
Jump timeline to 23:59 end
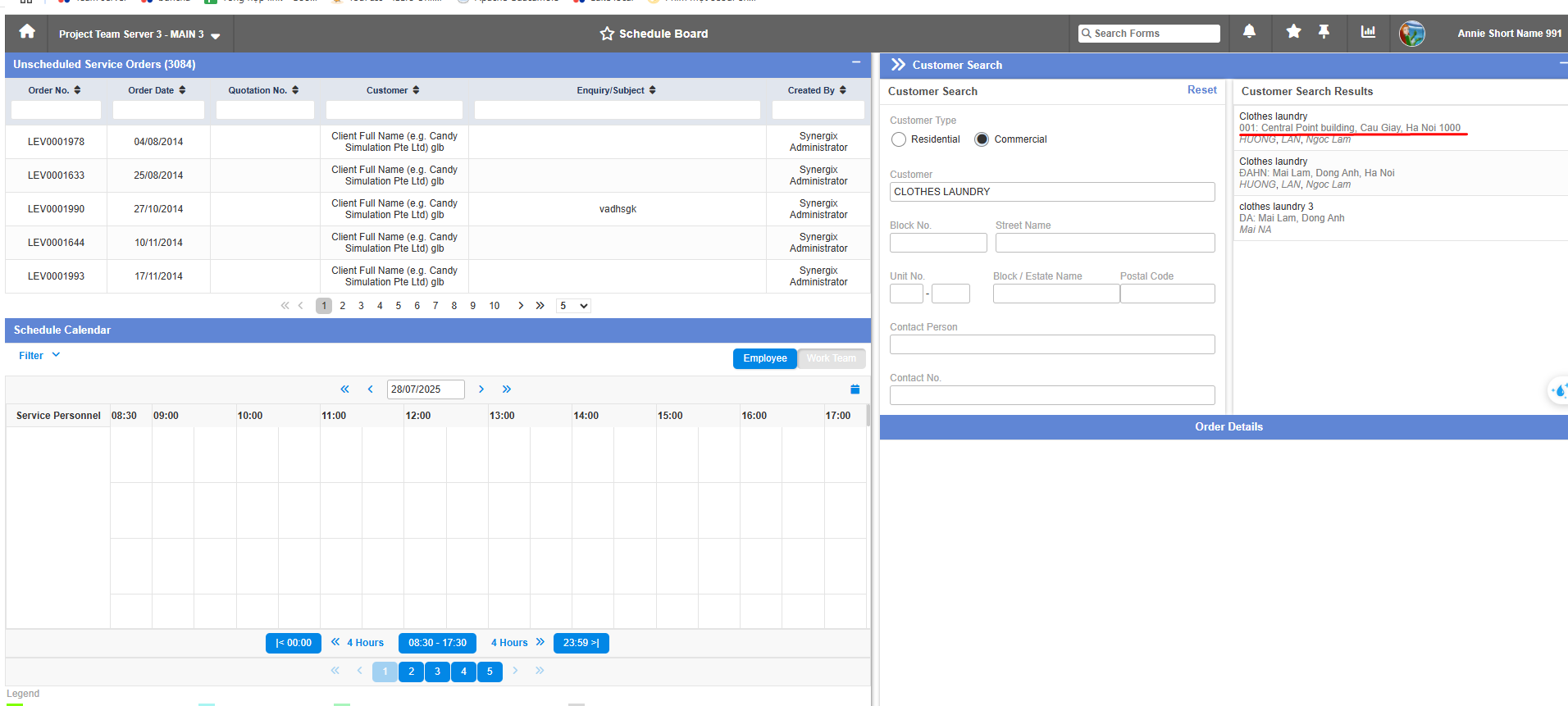[581, 643]
